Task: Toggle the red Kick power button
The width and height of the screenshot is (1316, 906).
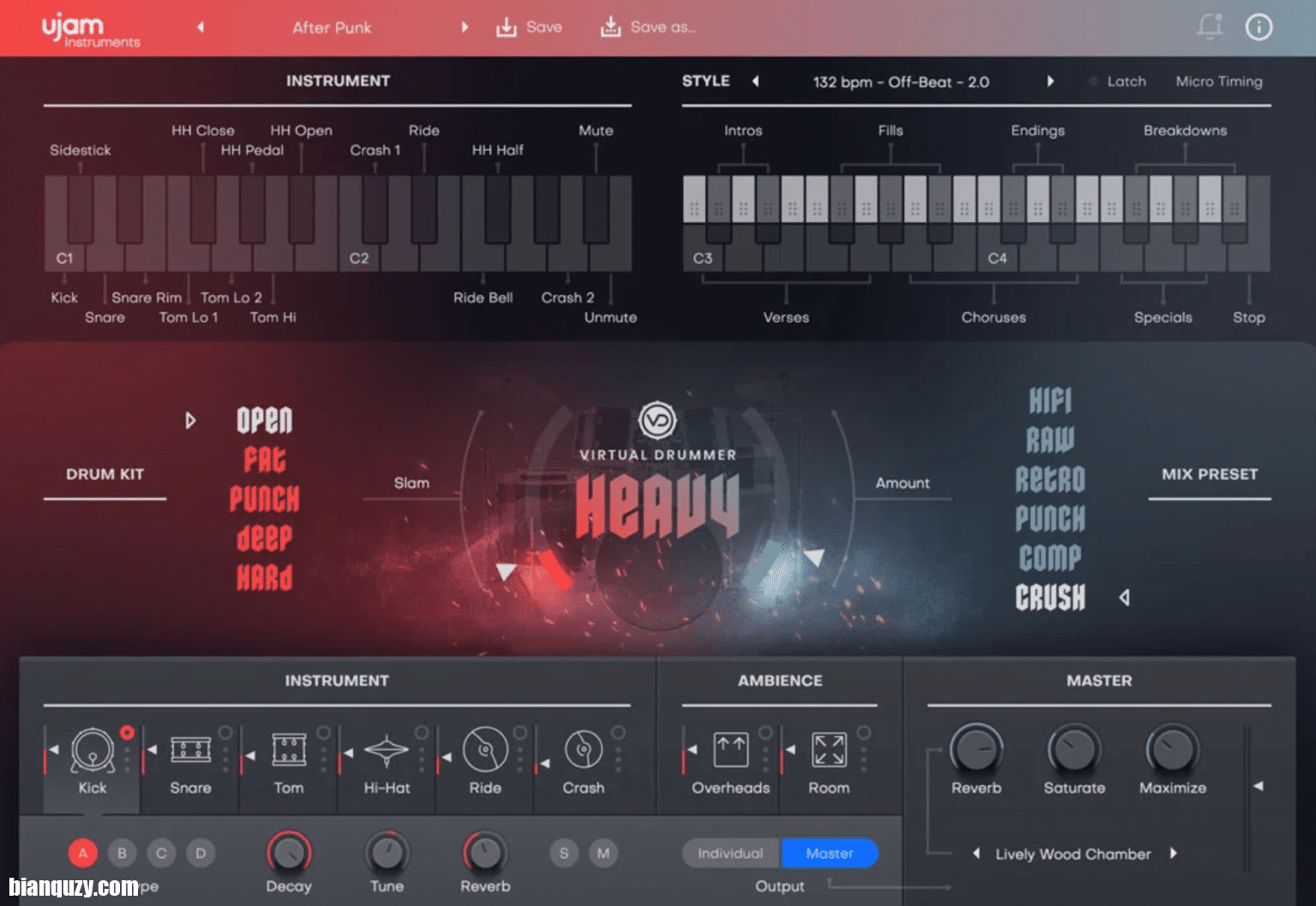Action: point(128,733)
